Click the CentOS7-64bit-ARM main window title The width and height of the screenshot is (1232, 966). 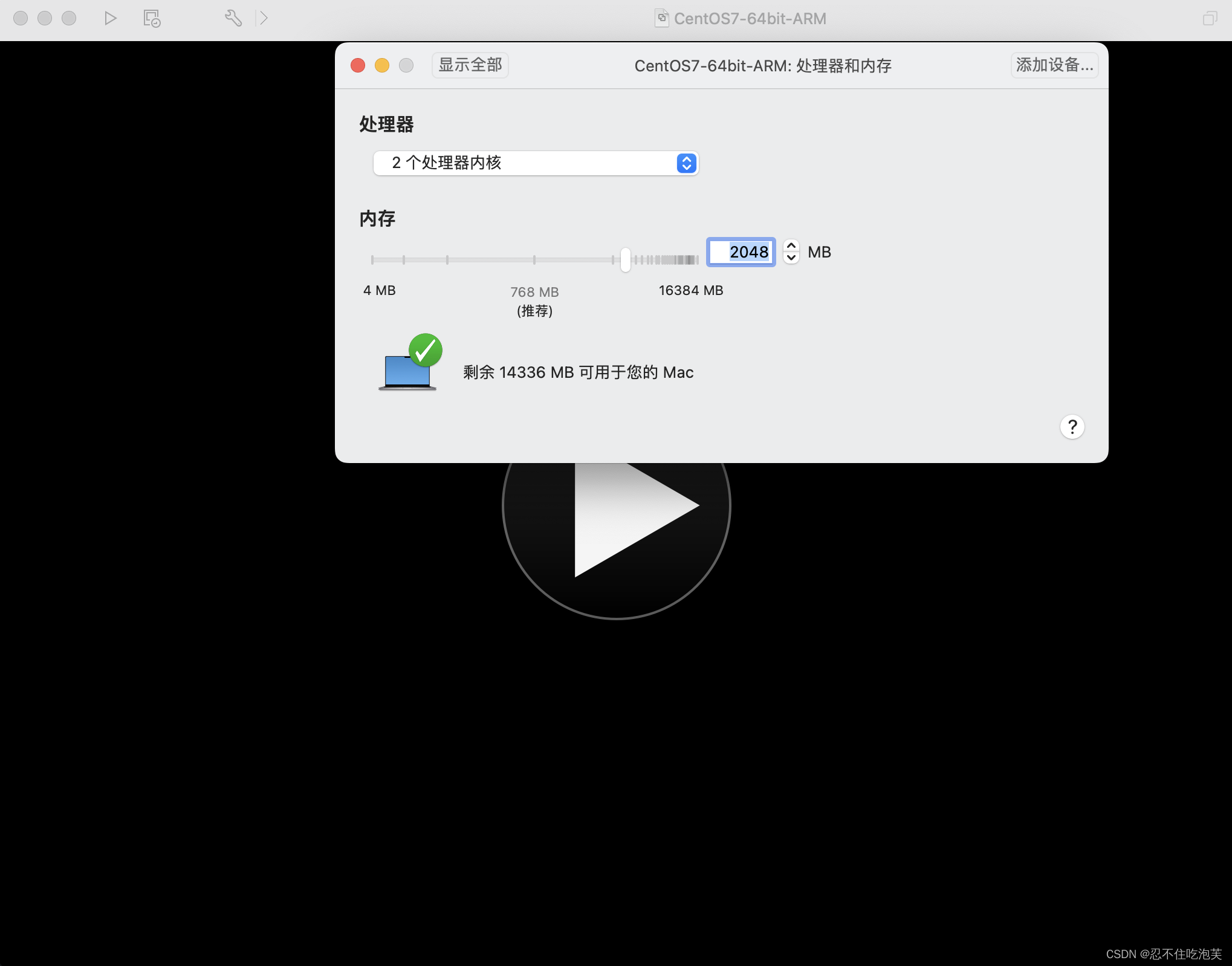click(750, 19)
